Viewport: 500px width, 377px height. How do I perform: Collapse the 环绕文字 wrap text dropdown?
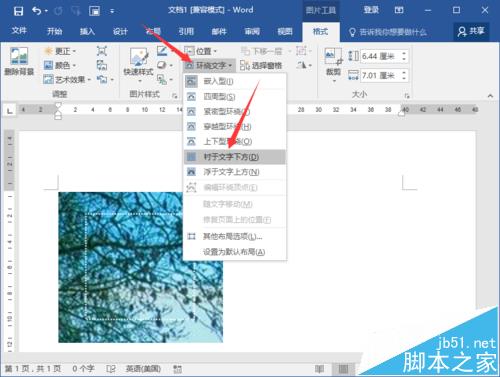(x=209, y=66)
